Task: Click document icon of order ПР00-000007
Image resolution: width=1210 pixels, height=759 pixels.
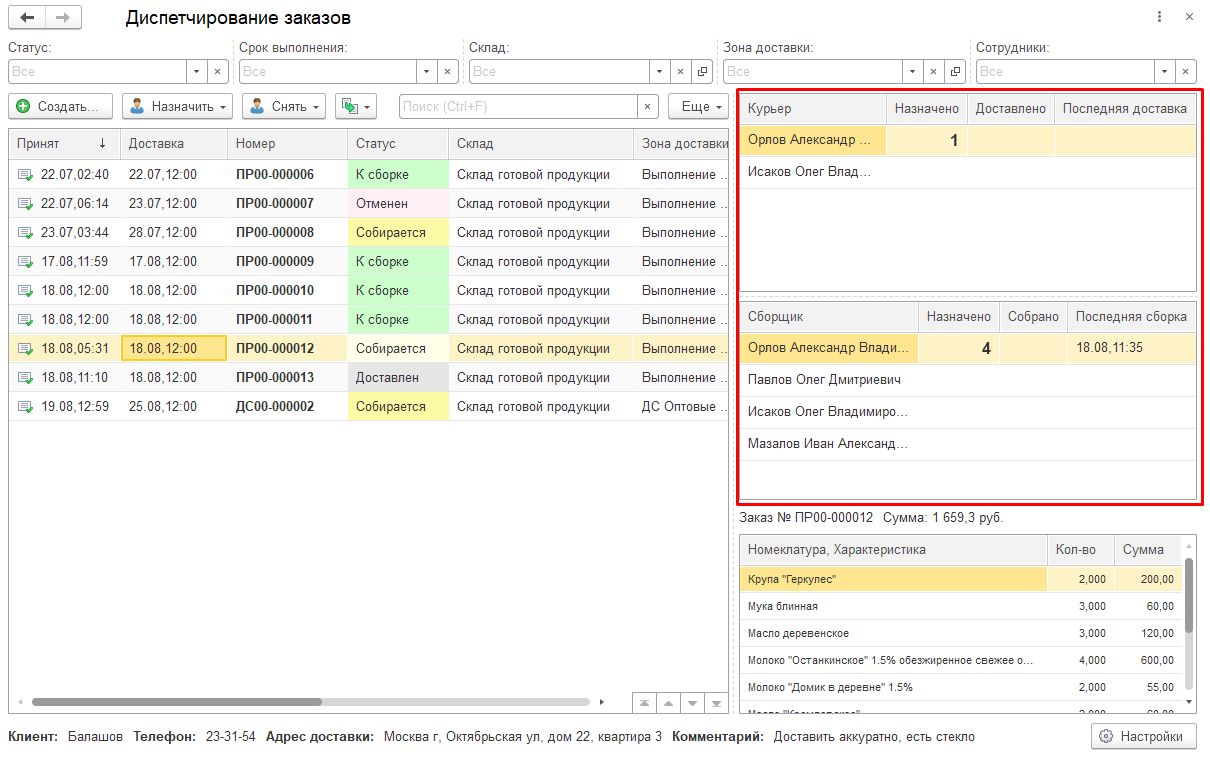Action: click(x=25, y=204)
